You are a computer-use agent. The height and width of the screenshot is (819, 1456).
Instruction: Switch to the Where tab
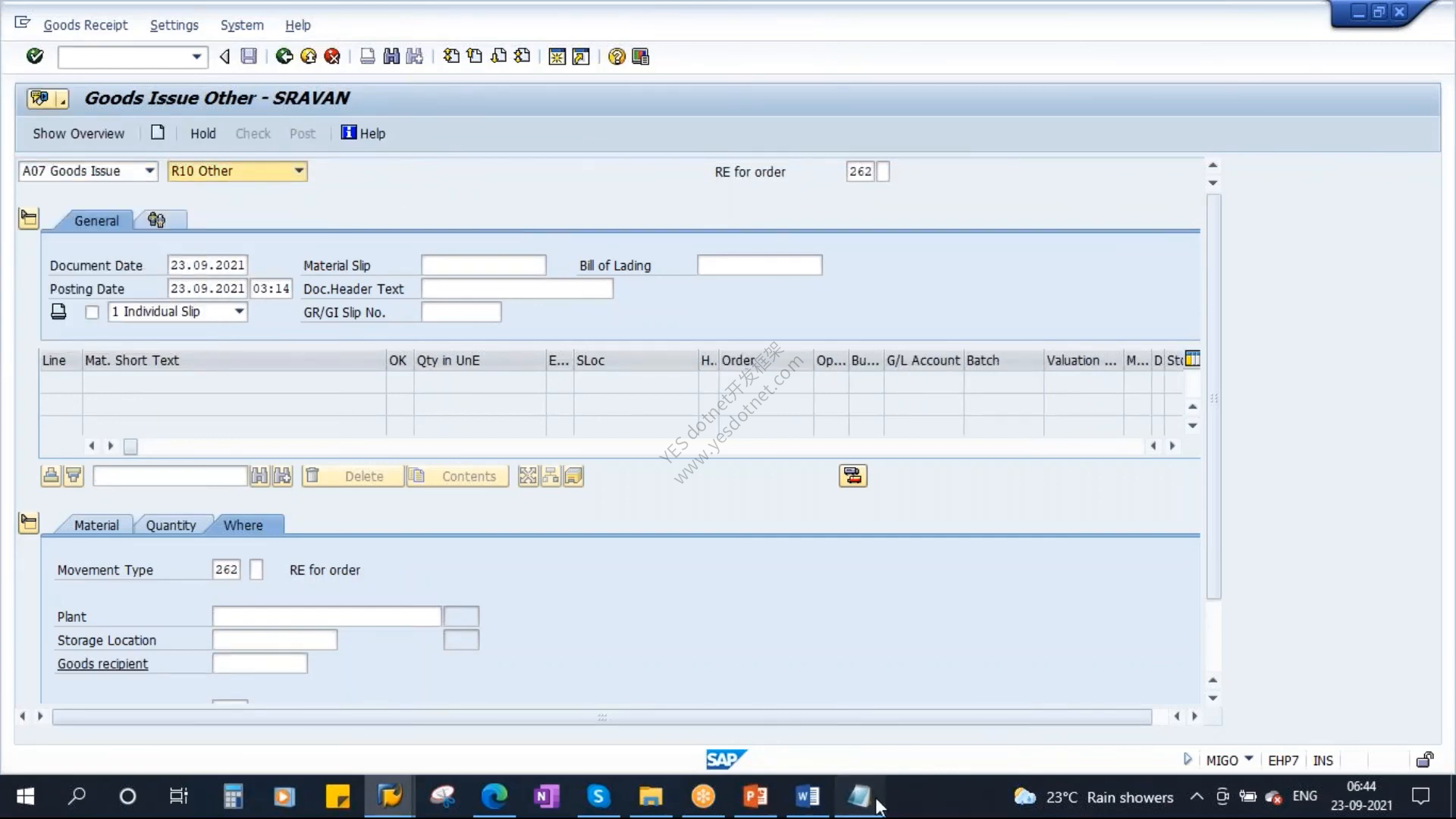click(243, 526)
